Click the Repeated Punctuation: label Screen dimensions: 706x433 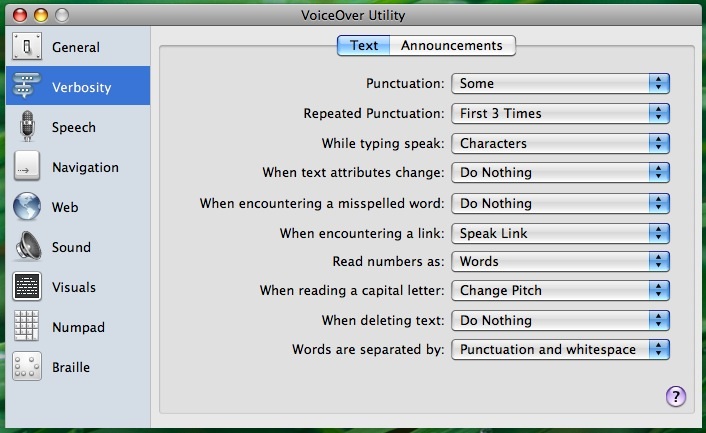pyautogui.click(x=374, y=113)
